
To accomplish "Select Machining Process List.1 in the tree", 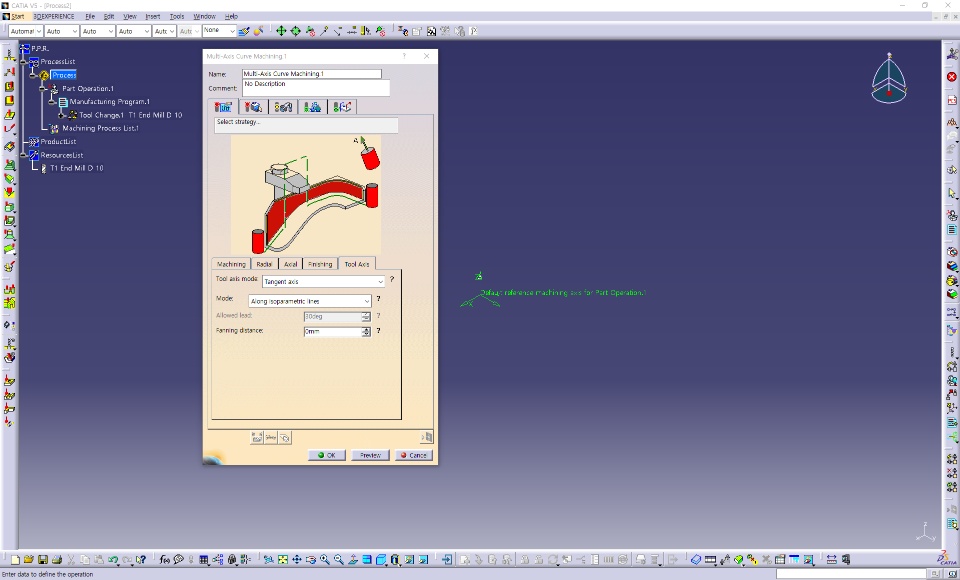I will click(x=100, y=128).
